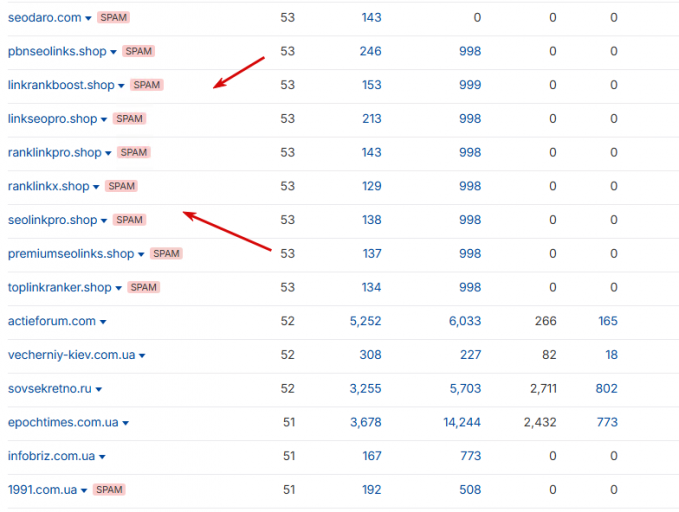Click the SPAM badge beside linkrankboost.shop
Screen dimensions: 679x512
click(147, 85)
